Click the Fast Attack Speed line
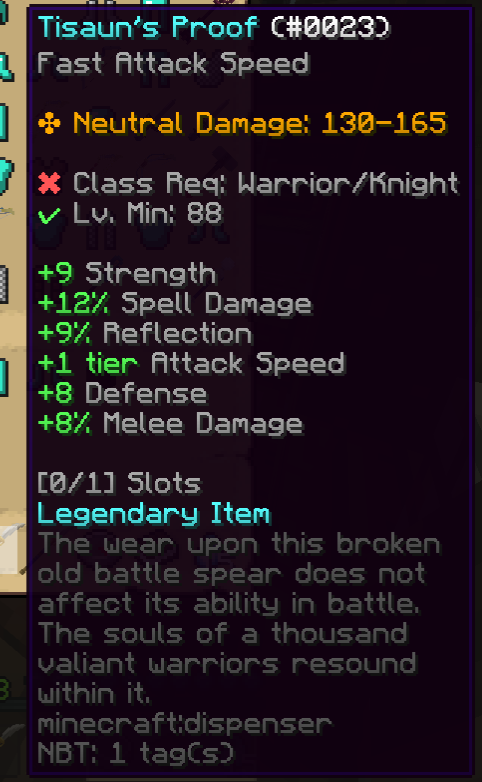482x782 pixels. tap(173, 64)
